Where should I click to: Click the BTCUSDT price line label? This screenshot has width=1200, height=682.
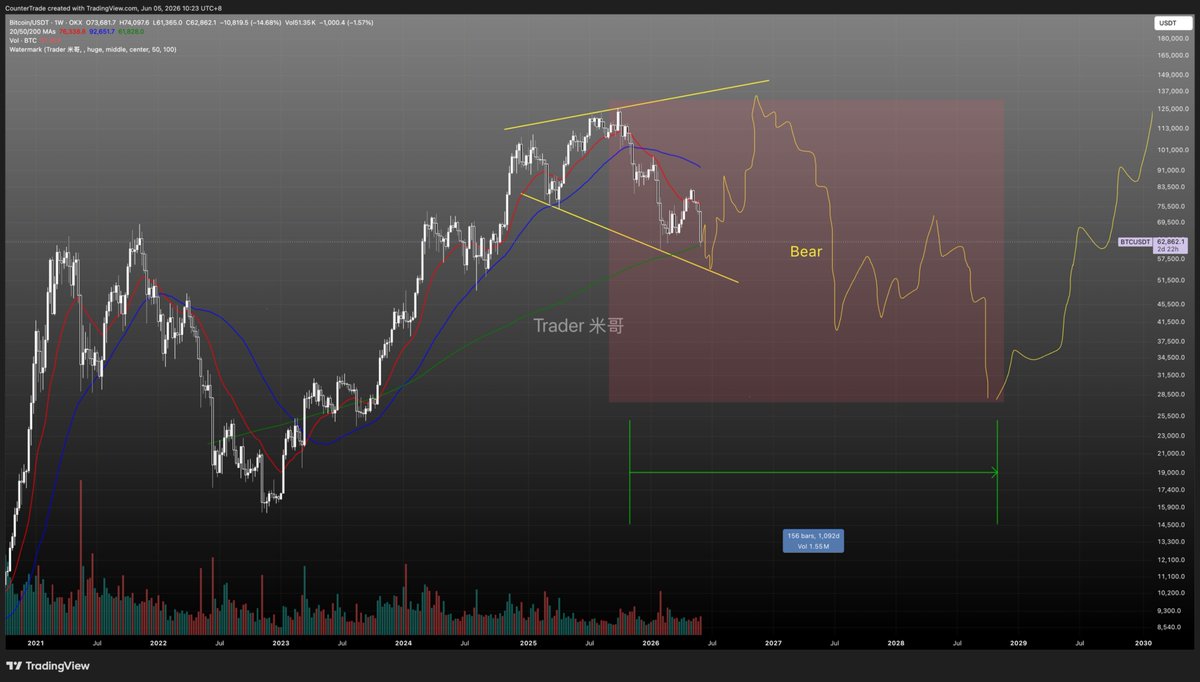pos(1133,242)
